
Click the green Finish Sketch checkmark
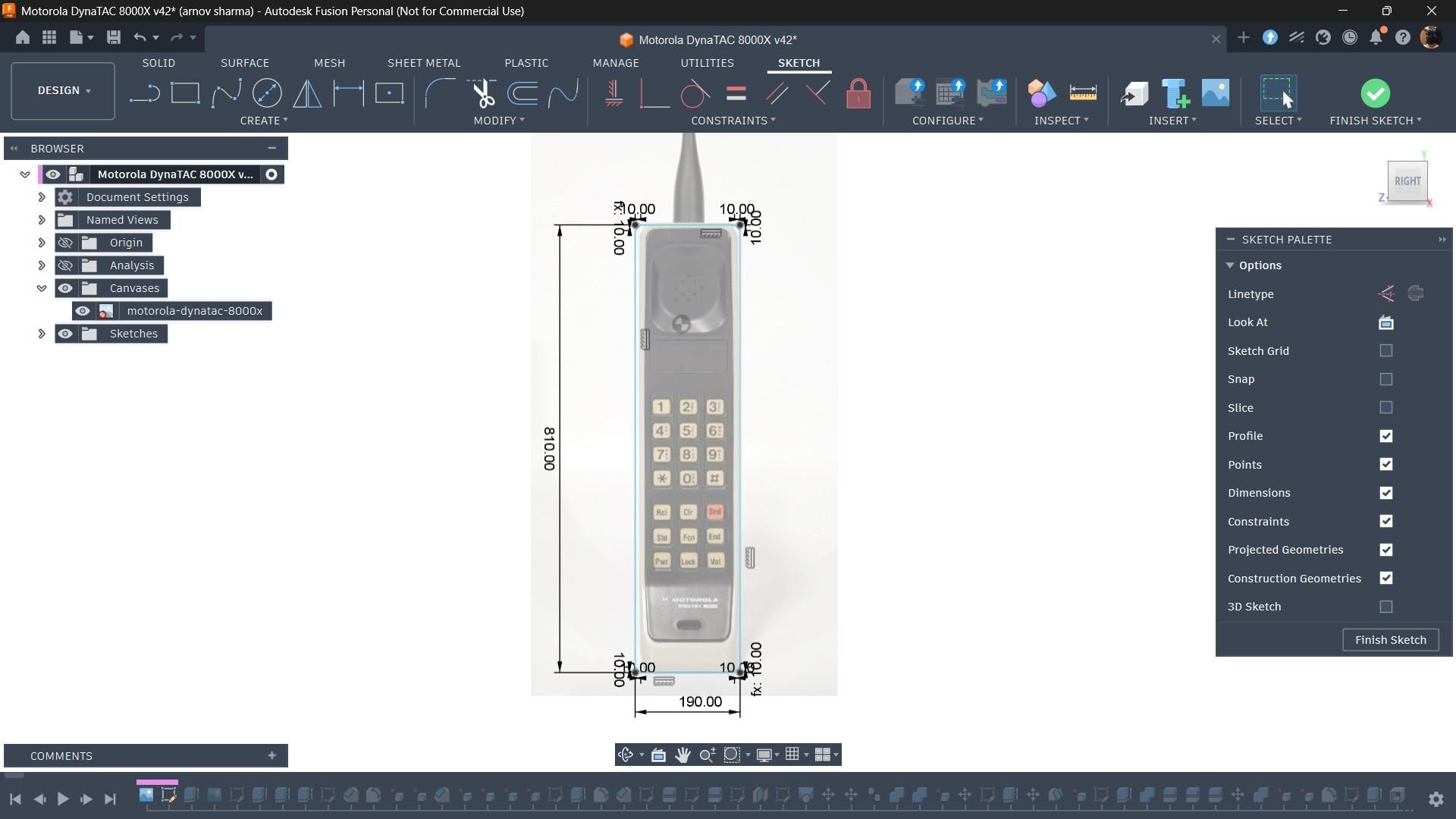pos(1376,93)
